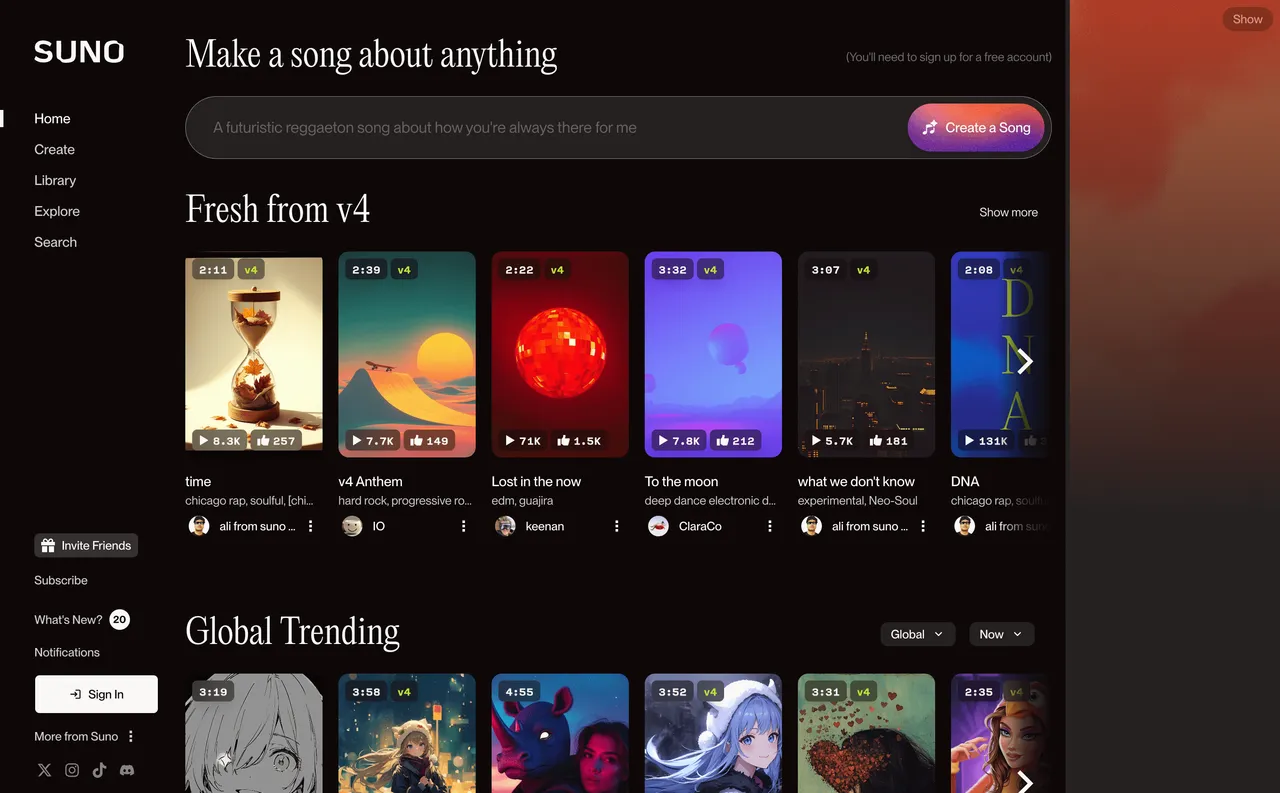Screen dimensions: 1280x793
Task: Show more songs from Fresh from v4
Action: click(1008, 212)
